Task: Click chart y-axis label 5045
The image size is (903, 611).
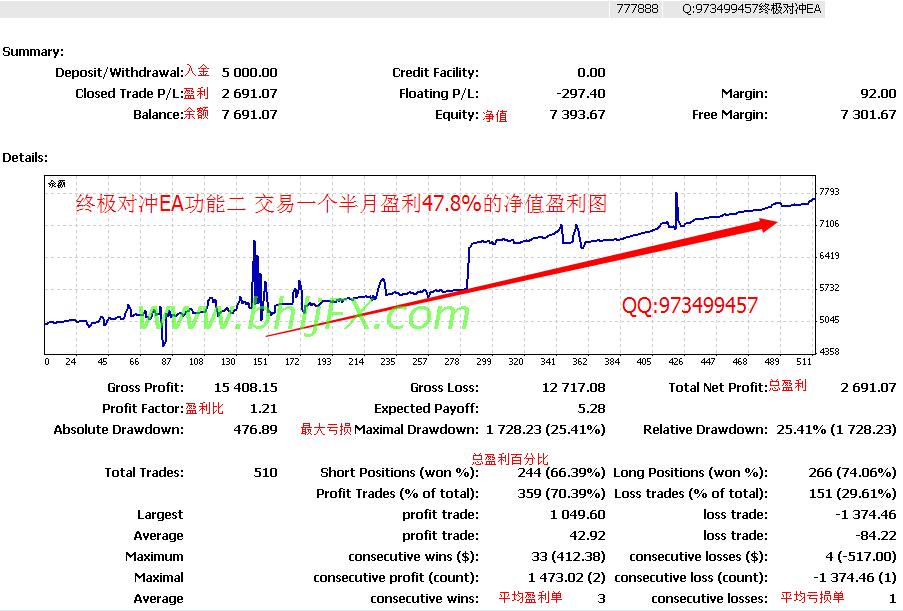Action: [x=829, y=320]
